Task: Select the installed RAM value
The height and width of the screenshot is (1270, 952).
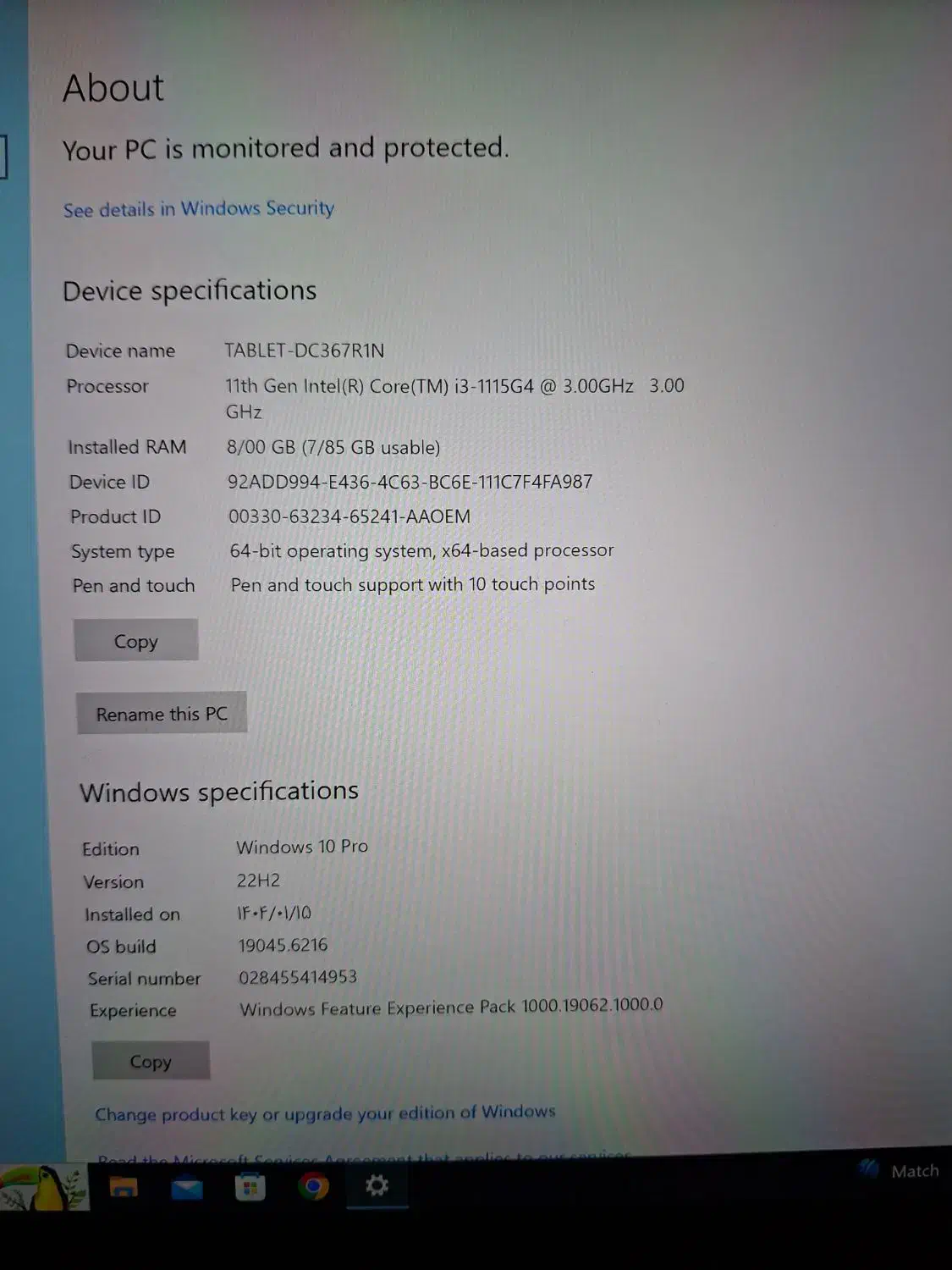Action: [333, 447]
